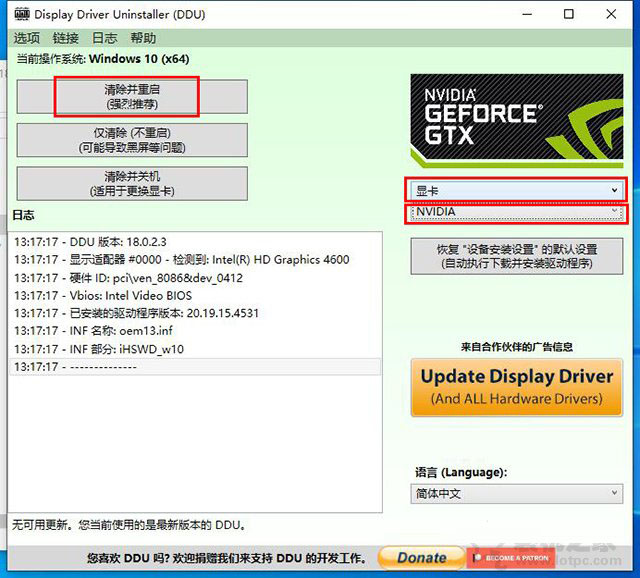Open the 链接 menu
Screen dimensions: 640x578
pyautogui.click(x=66, y=38)
